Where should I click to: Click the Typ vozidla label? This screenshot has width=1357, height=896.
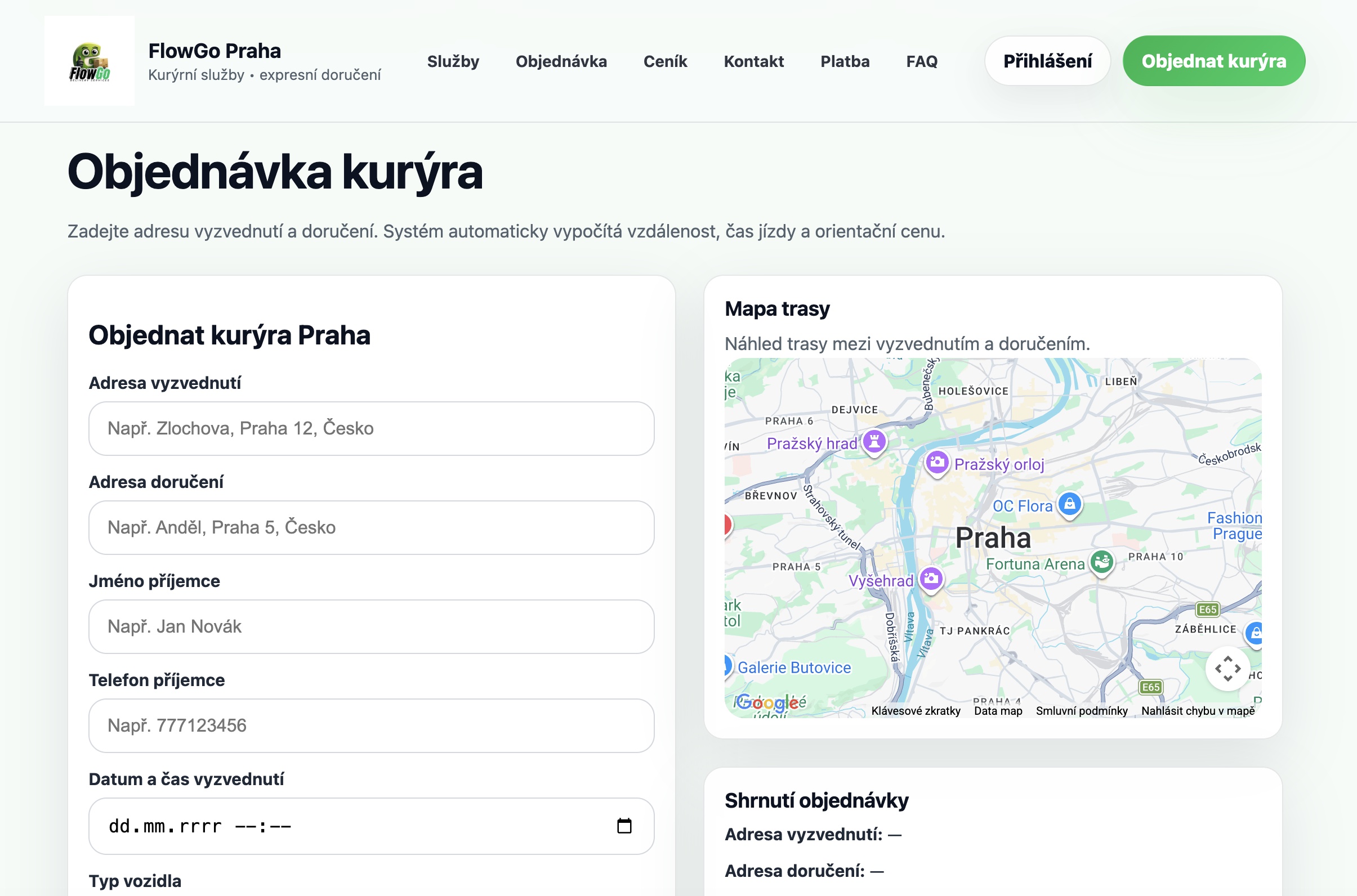tap(135, 881)
